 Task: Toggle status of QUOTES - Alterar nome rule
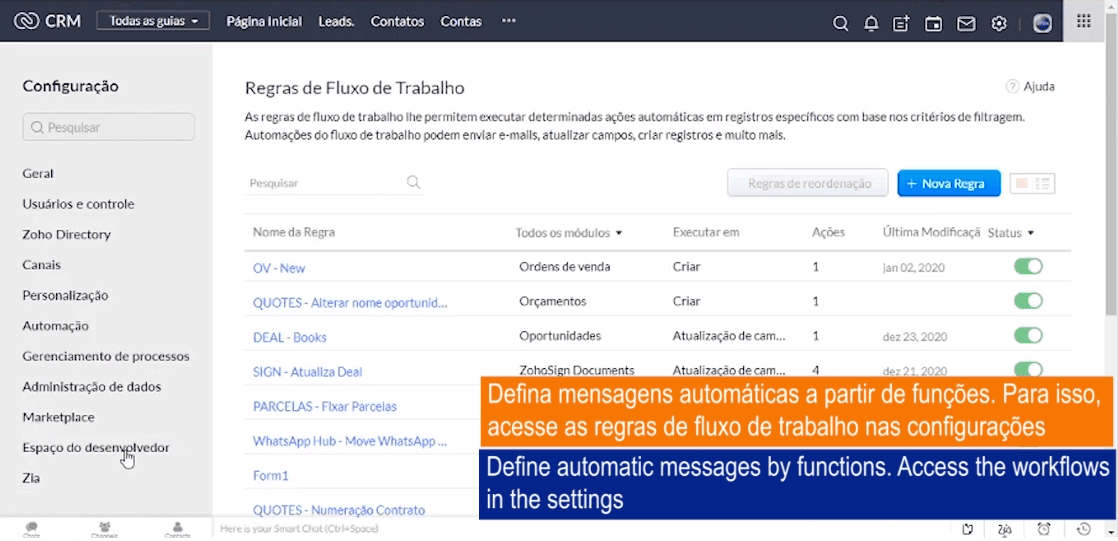pyautogui.click(x=1028, y=301)
